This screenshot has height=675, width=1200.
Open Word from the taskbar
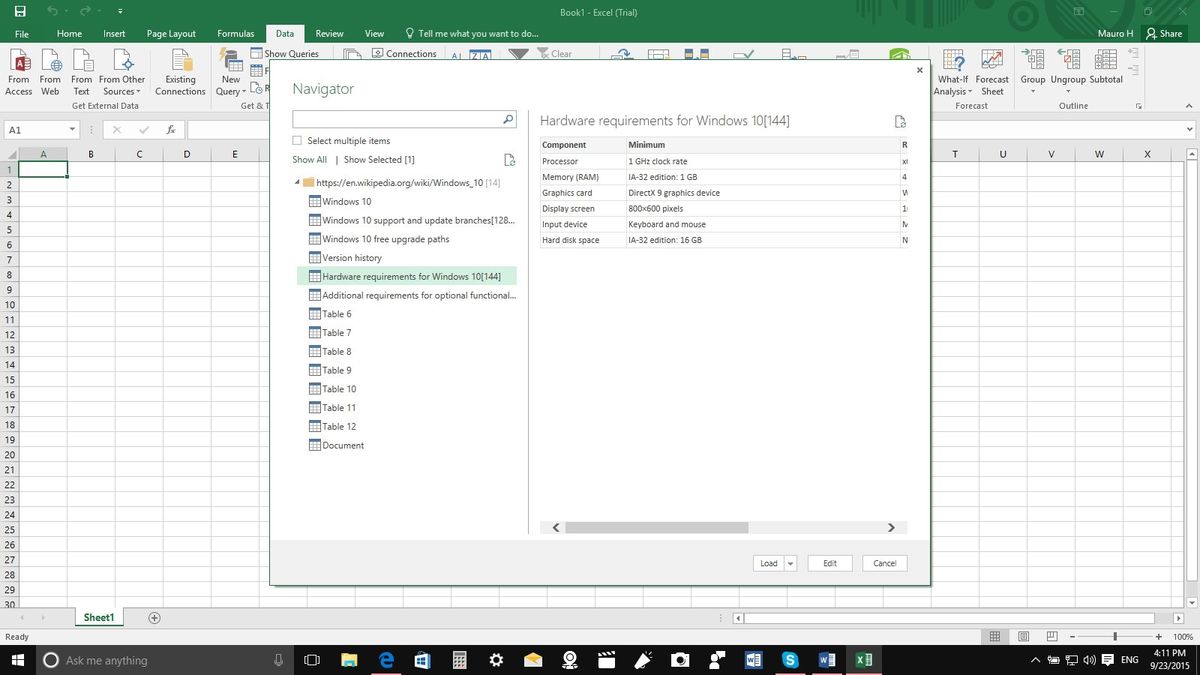click(x=753, y=660)
